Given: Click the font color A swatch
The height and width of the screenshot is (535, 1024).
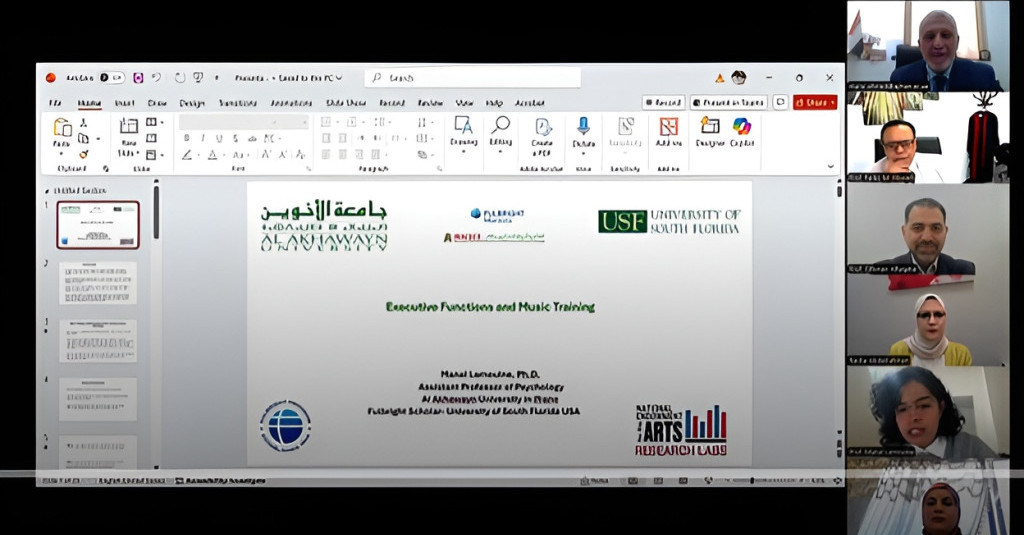Looking at the screenshot, I should tap(212, 155).
